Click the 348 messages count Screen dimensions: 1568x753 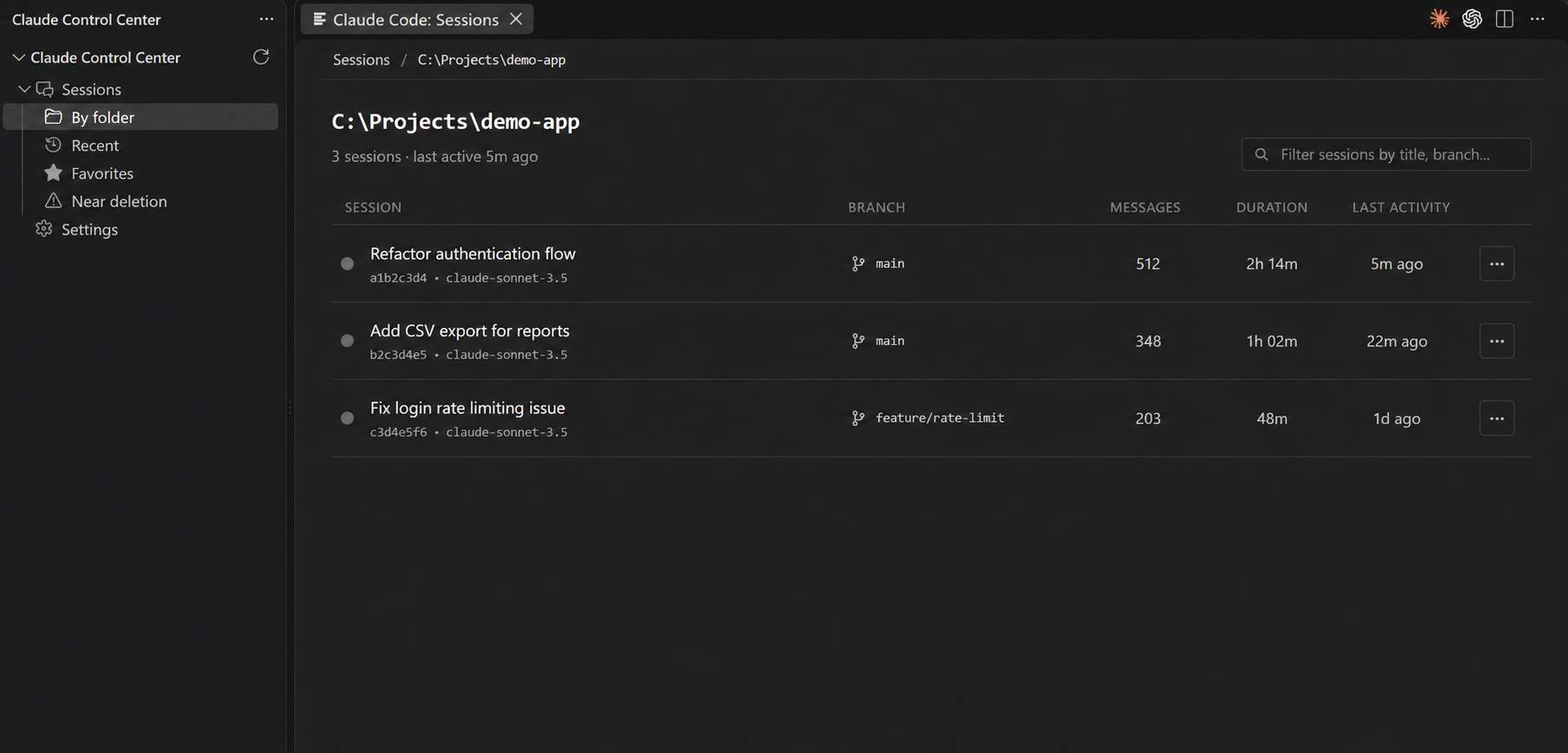click(1148, 341)
